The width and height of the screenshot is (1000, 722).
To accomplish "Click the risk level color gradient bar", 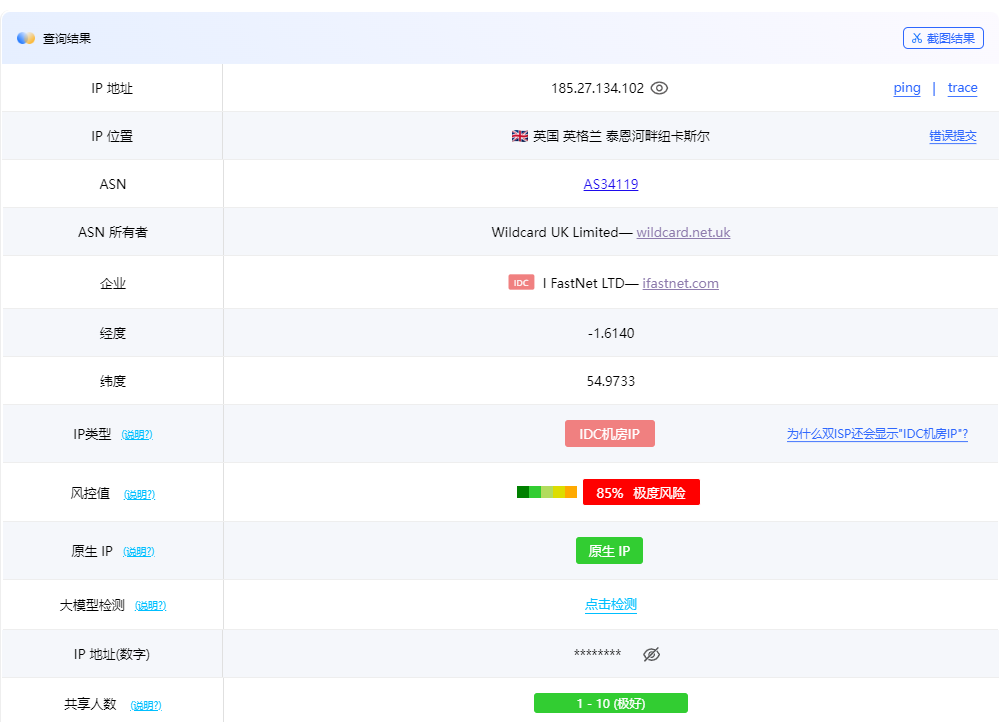I will pyautogui.click(x=547, y=492).
